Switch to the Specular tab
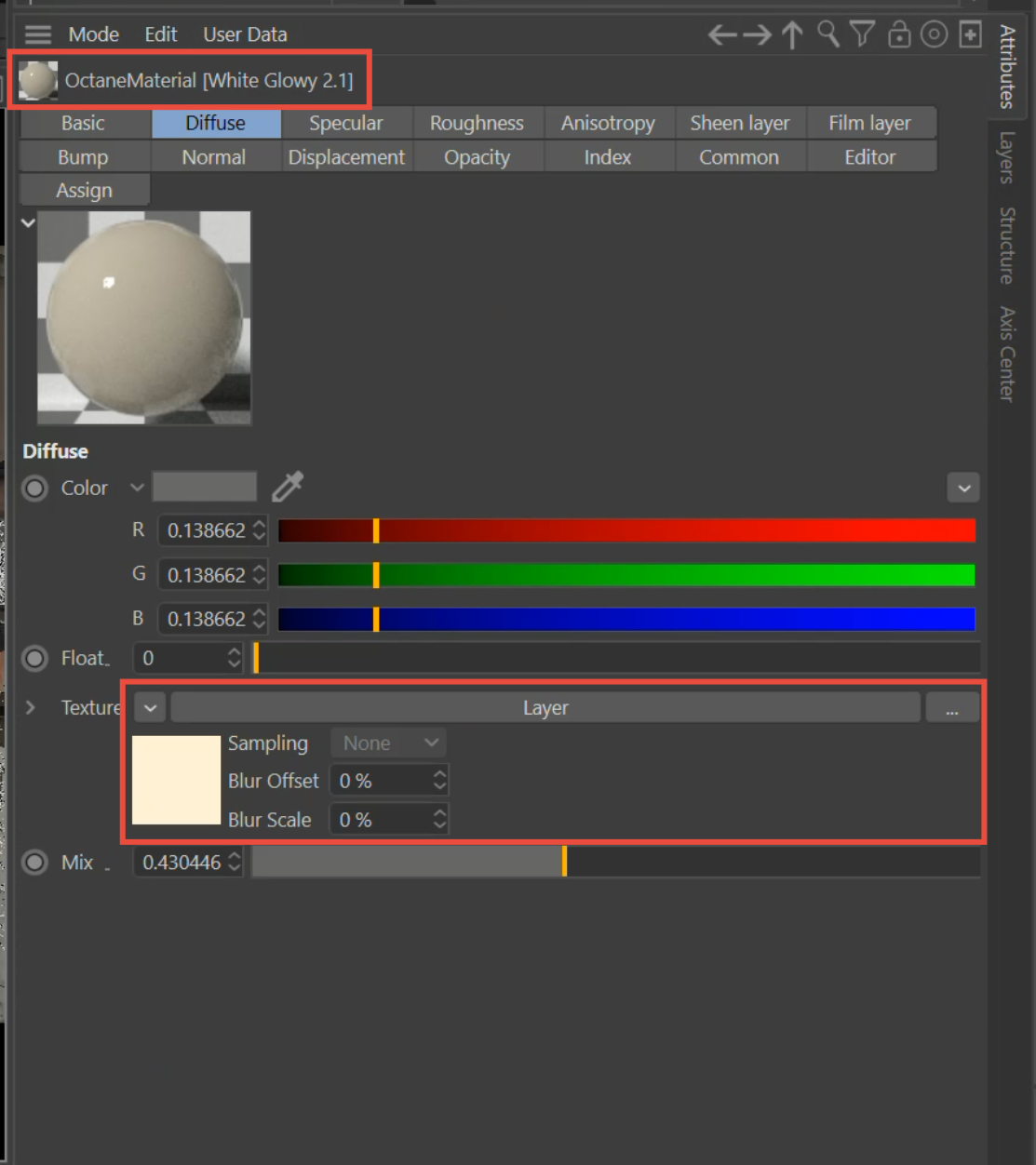Viewport: 1036px width, 1165px height. tap(346, 123)
